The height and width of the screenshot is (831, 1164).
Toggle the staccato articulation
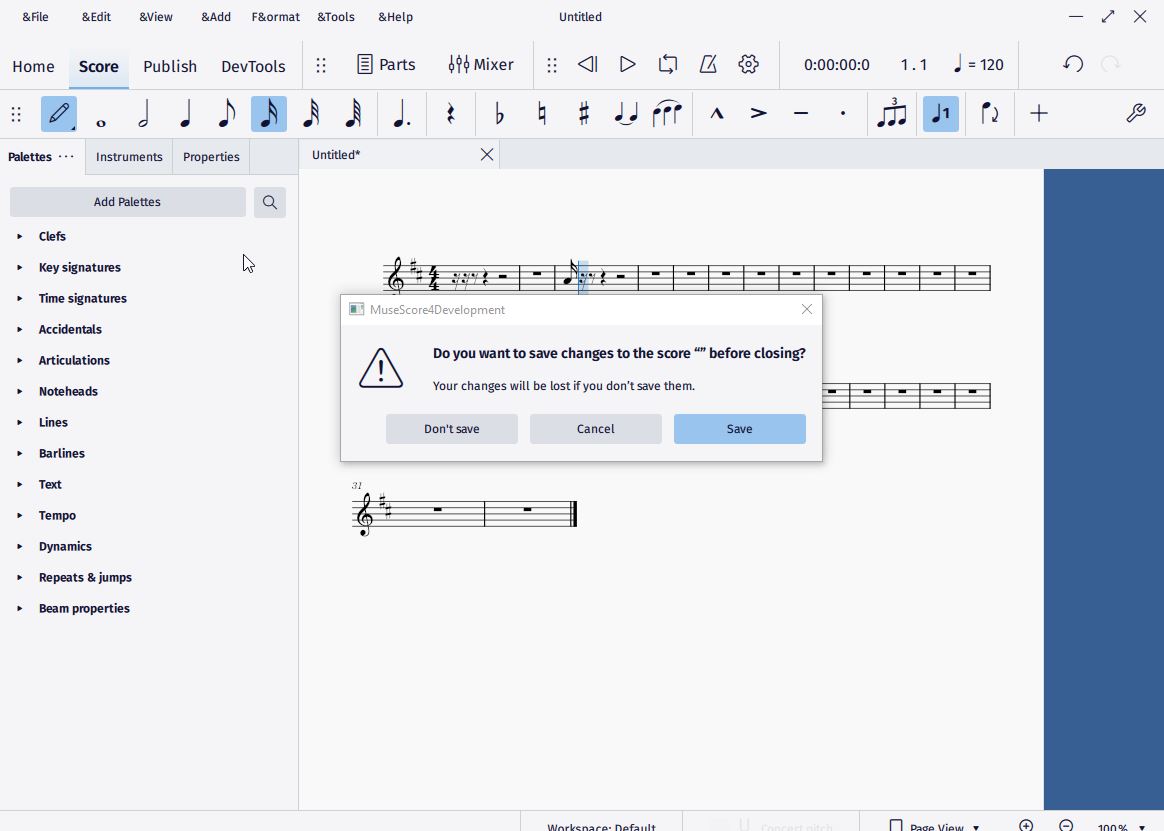click(x=842, y=114)
